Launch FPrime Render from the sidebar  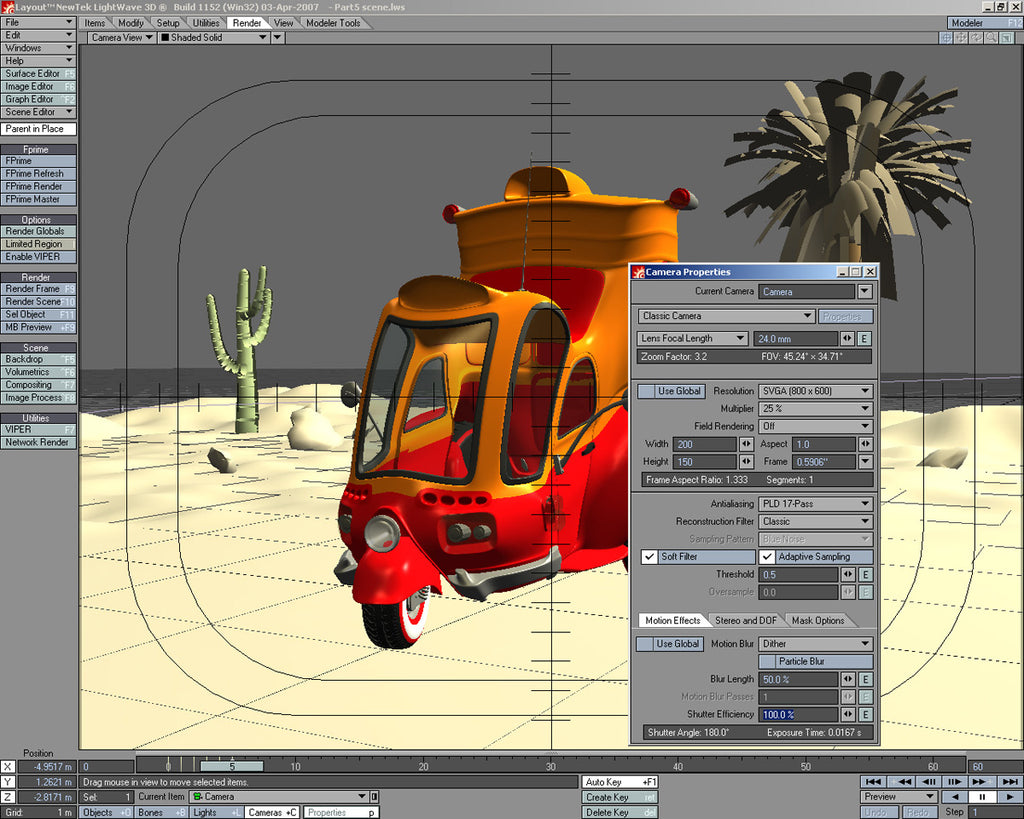38,186
